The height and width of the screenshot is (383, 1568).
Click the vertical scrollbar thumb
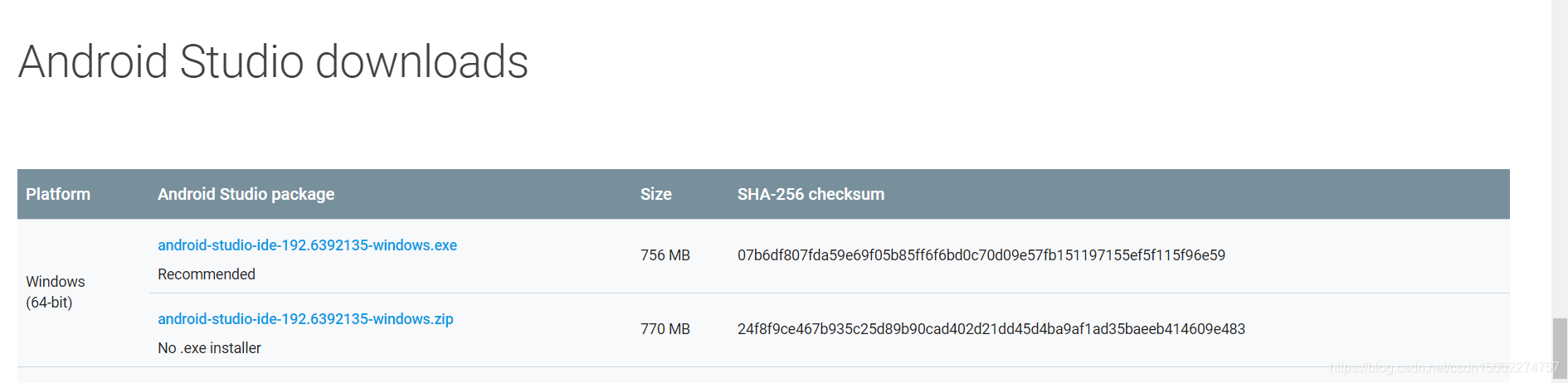(x=1560, y=348)
